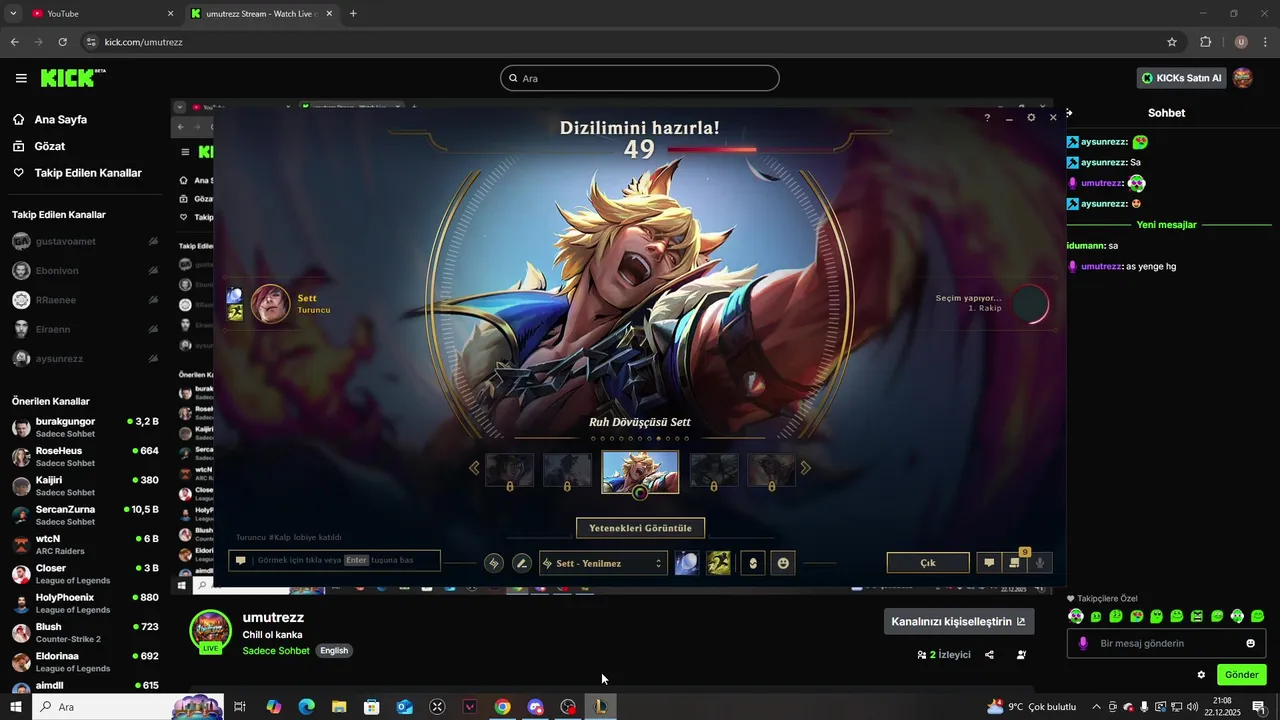Bookmark this page with star icon

click(x=1172, y=42)
